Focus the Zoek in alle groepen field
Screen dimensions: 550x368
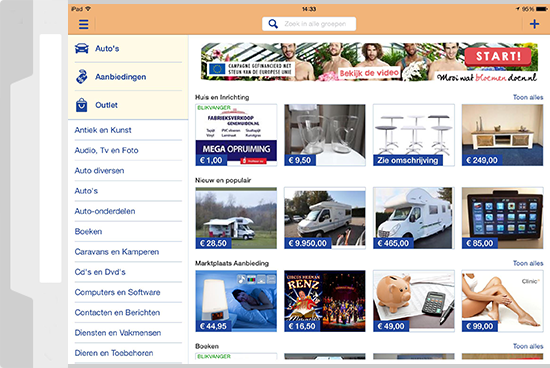pos(309,24)
